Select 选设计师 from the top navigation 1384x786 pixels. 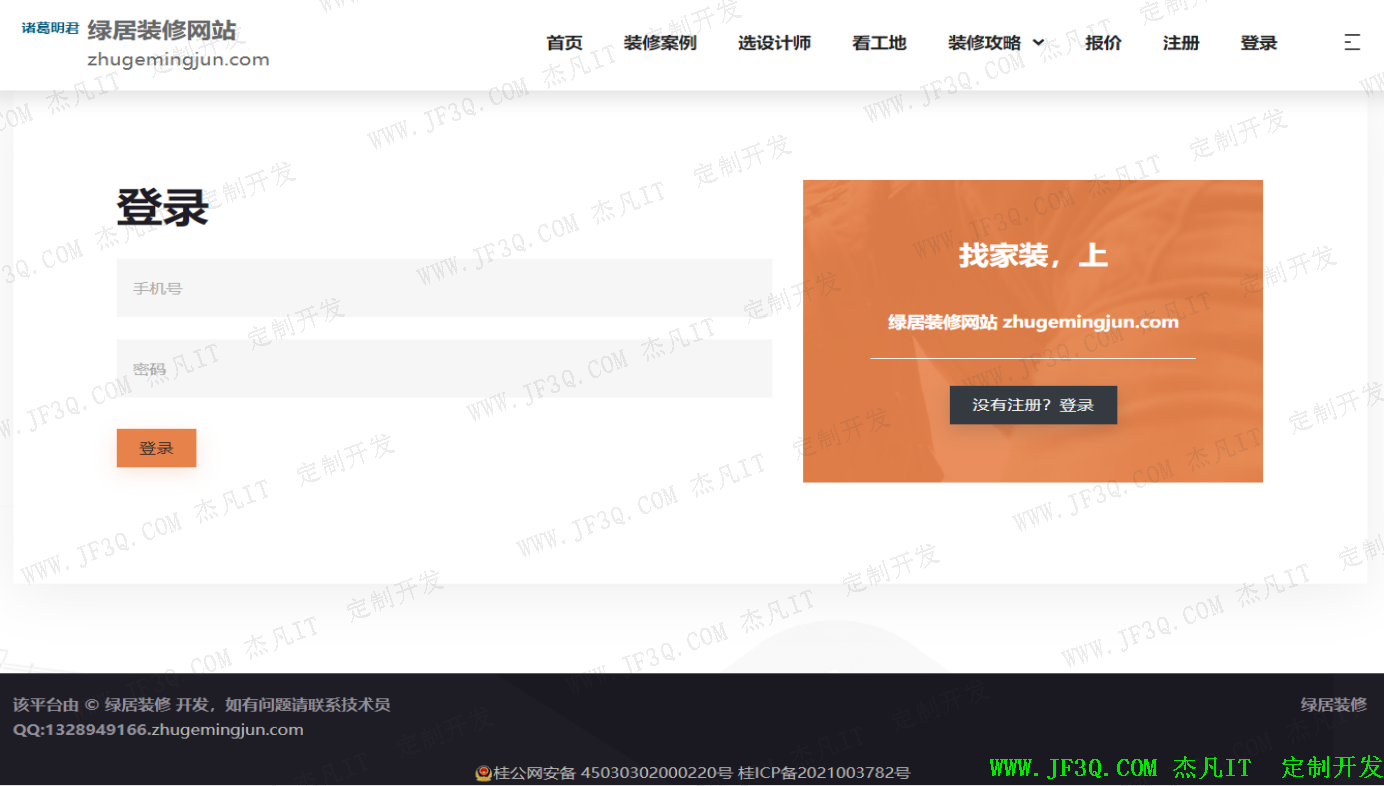tap(774, 43)
